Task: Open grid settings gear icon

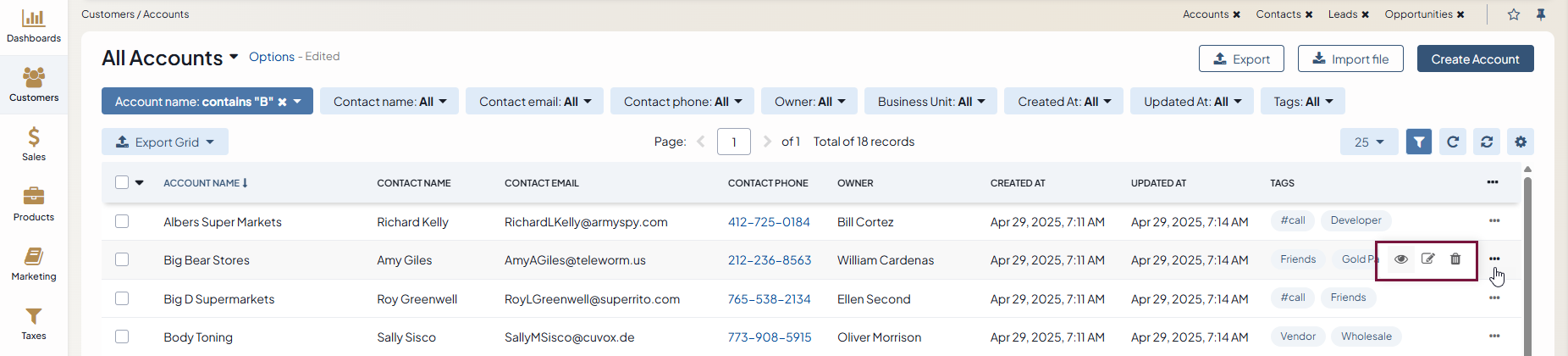Action: [x=1521, y=142]
